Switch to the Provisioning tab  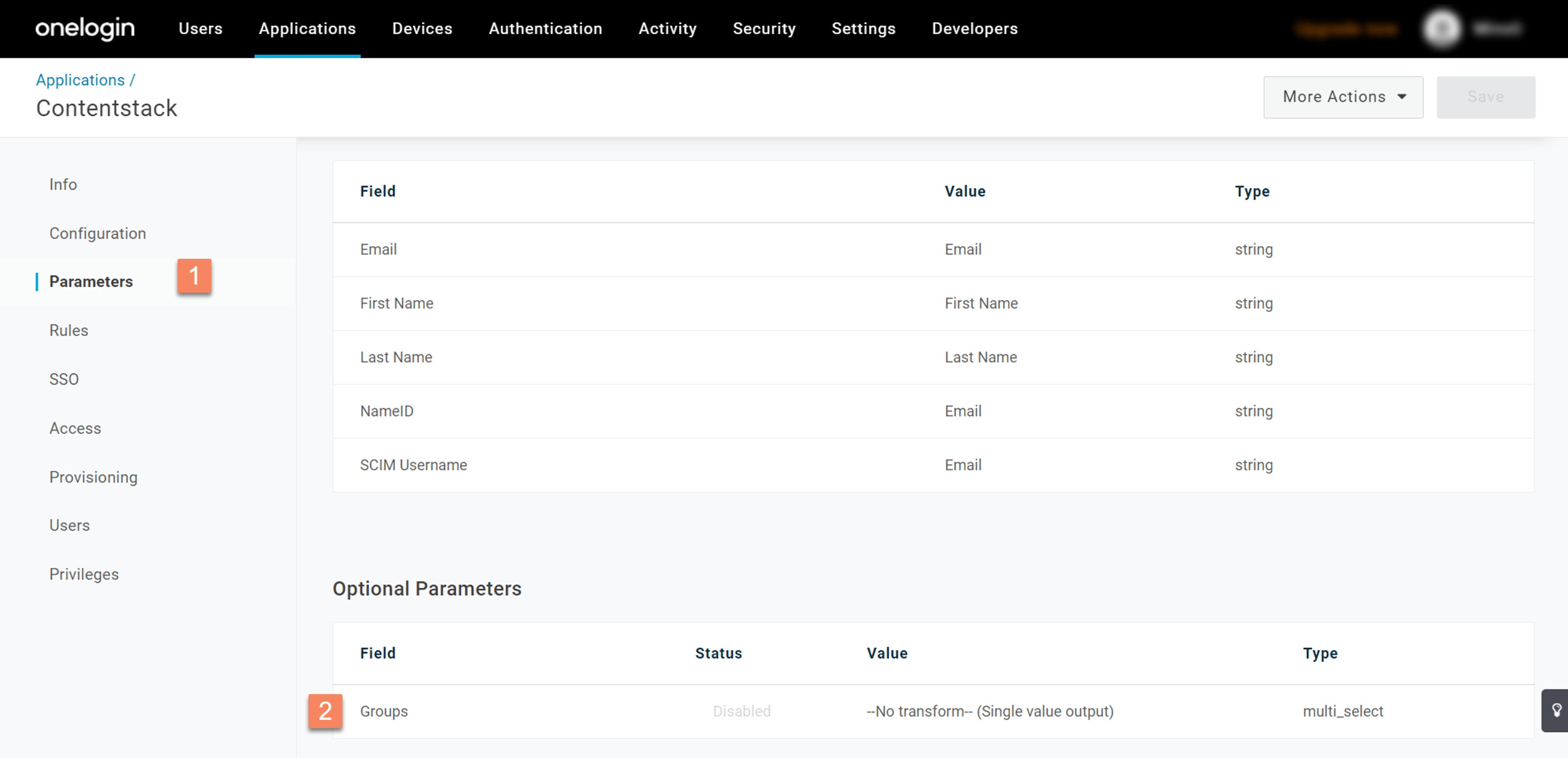tap(94, 477)
